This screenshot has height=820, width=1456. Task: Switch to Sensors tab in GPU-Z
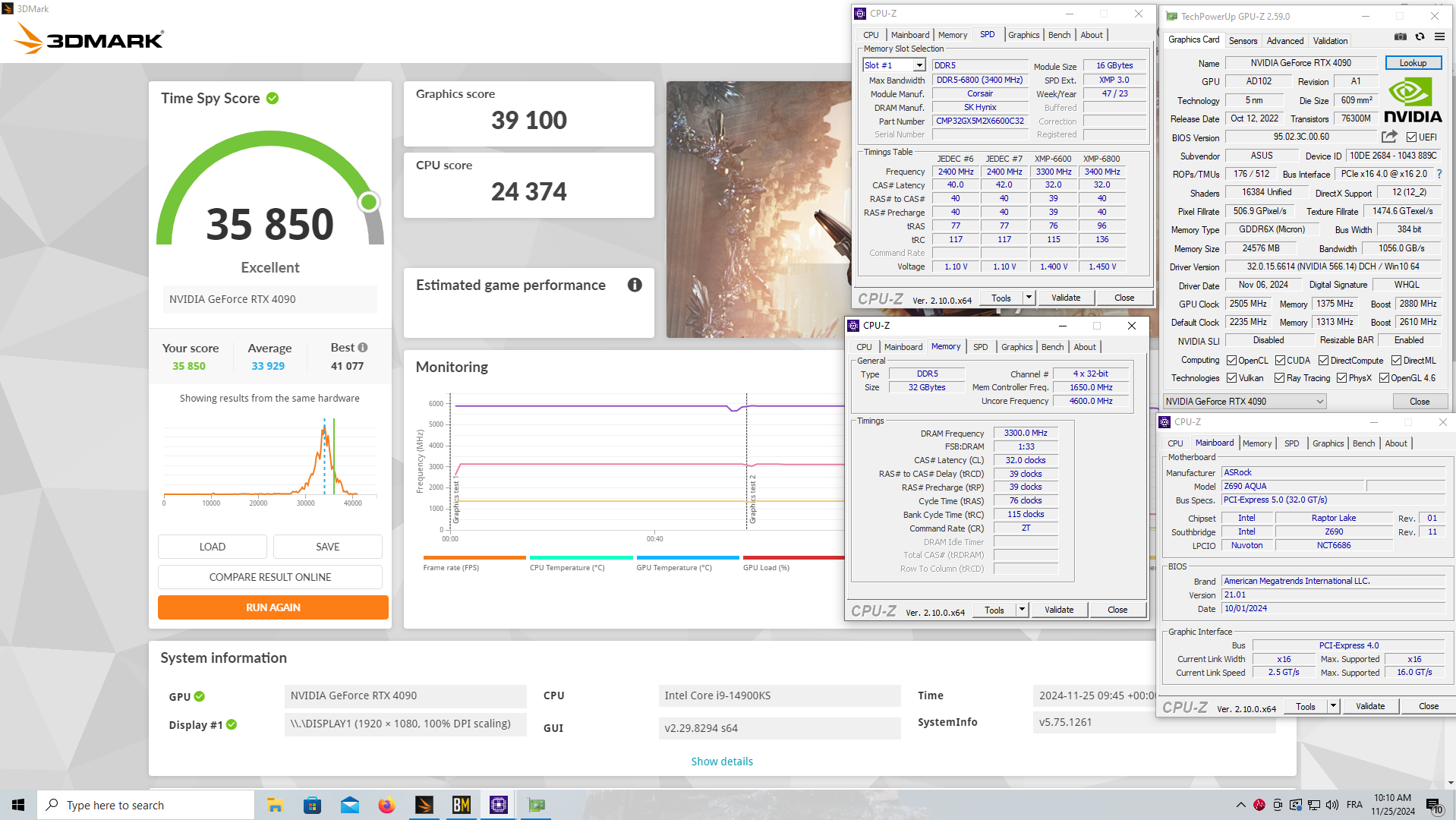pyautogui.click(x=1243, y=41)
